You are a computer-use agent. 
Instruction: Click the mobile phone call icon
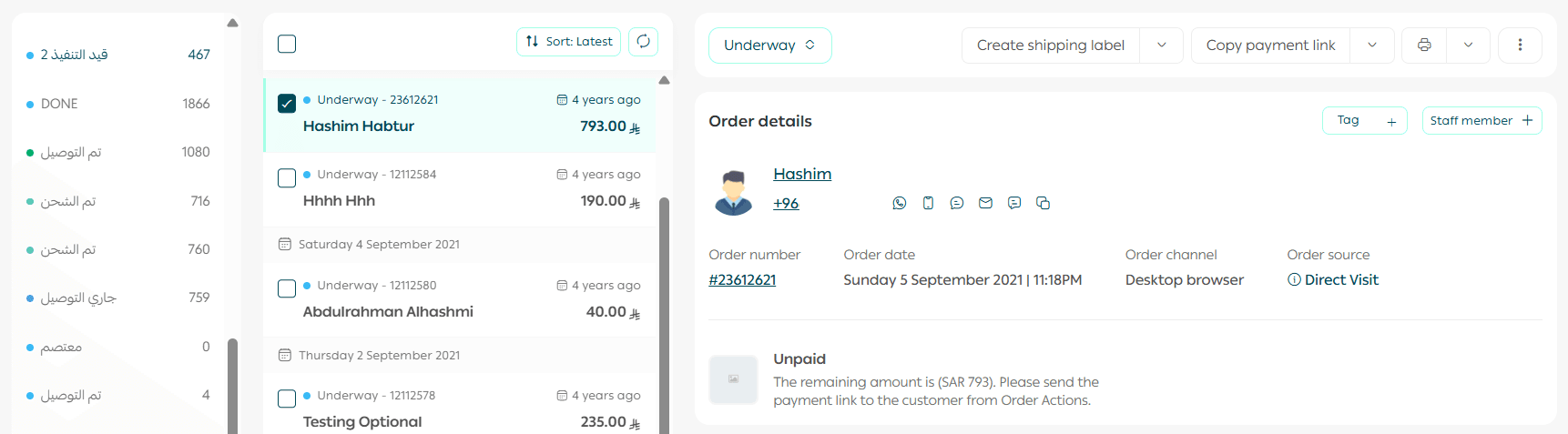pyautogui.click(x=928, y=203)
